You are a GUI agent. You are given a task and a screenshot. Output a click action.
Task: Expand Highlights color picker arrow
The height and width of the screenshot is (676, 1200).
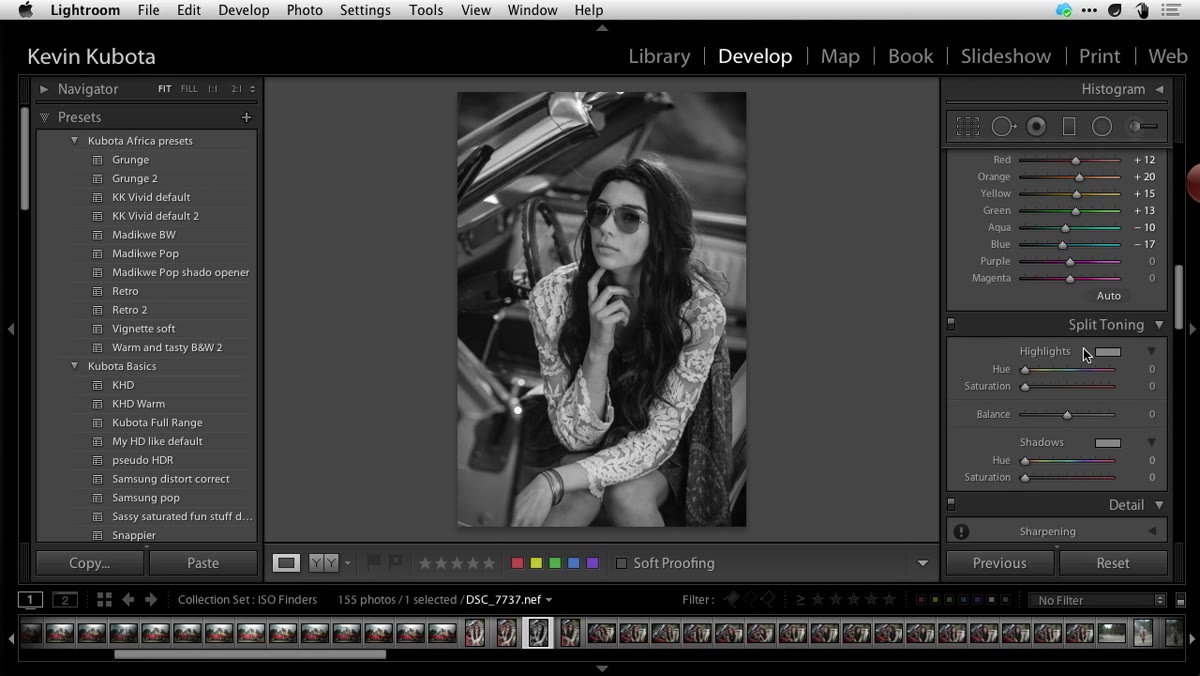pos(1151,351)
